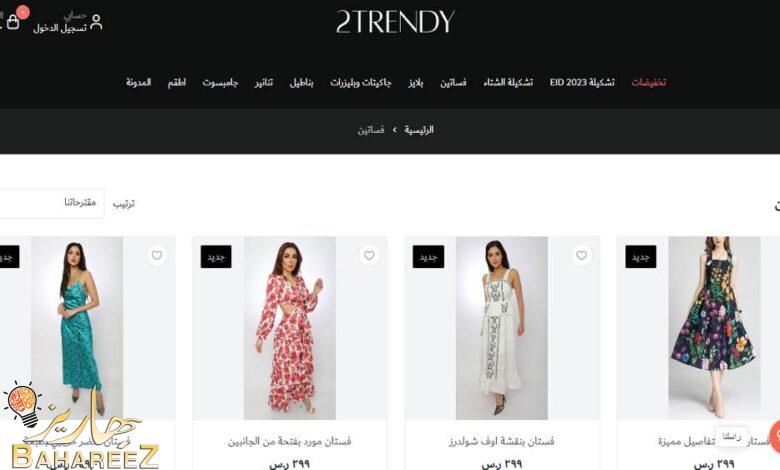
Task: Favorite the red floral dress with heart icon
Action: 369,255
